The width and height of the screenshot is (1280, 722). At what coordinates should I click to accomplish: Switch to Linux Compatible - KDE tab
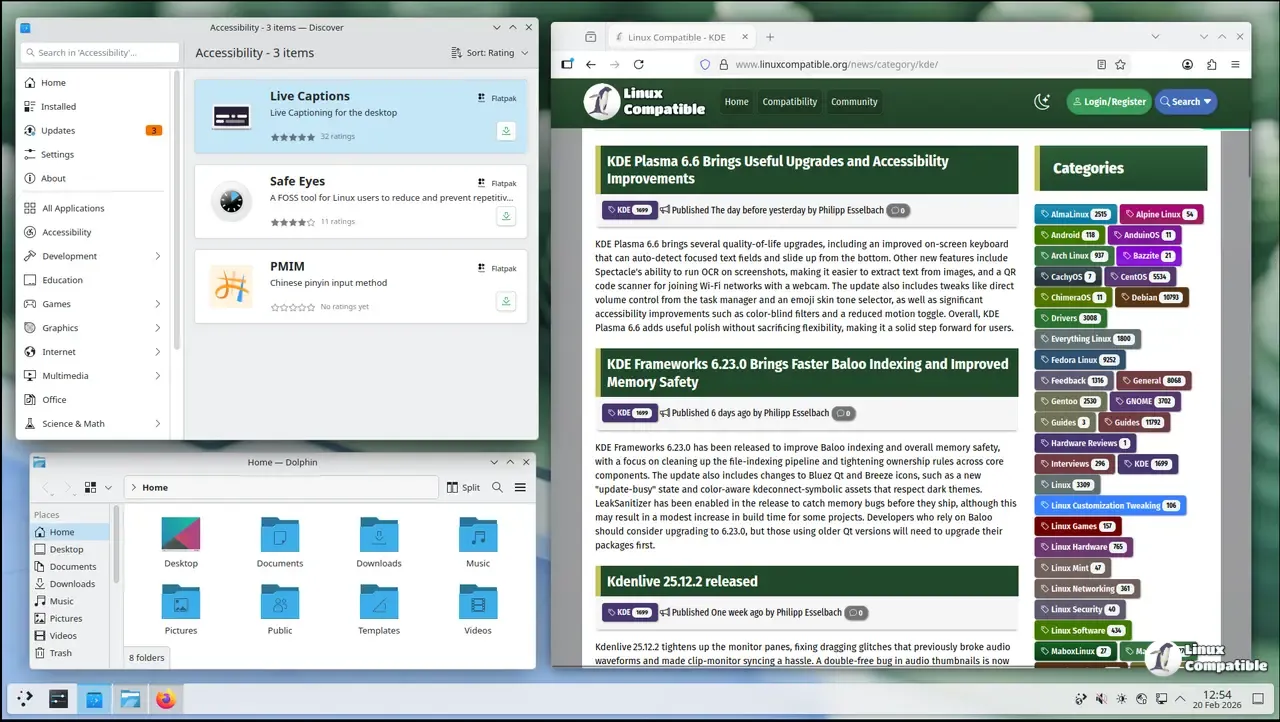[675, 37]
